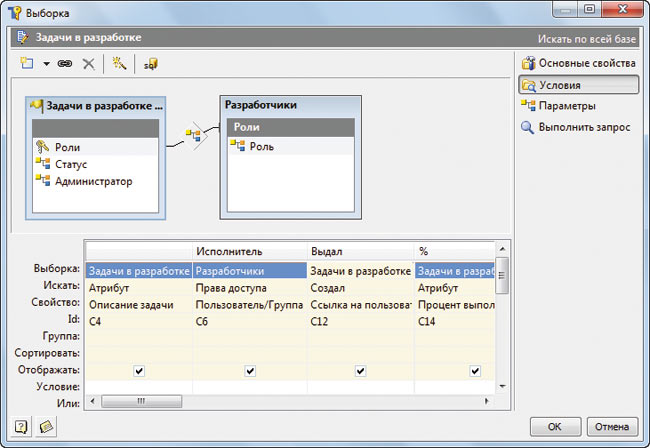
Task: Click the magic wand toolbar icon
Action: point(117,63)
